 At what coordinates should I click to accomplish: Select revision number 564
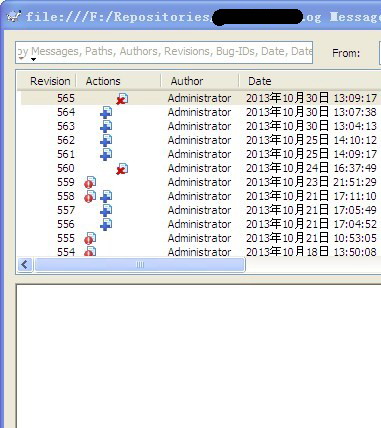coord(66,112)
